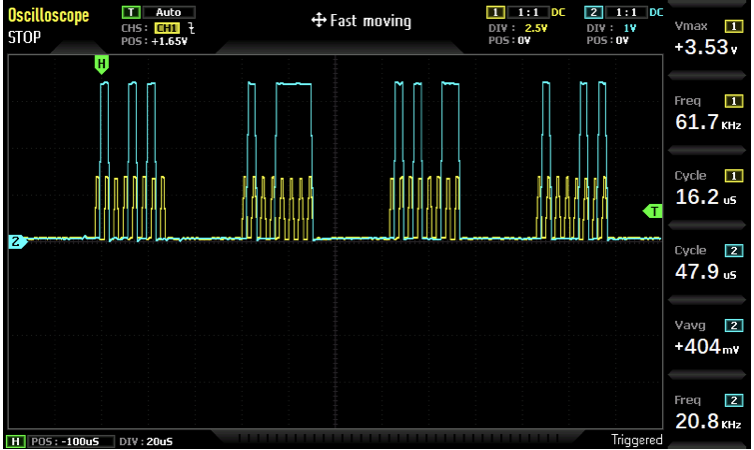Viewport: 754px width, 450px height.
Task: Click the falling edge trigger icon
Action: [x=191, y=28]
